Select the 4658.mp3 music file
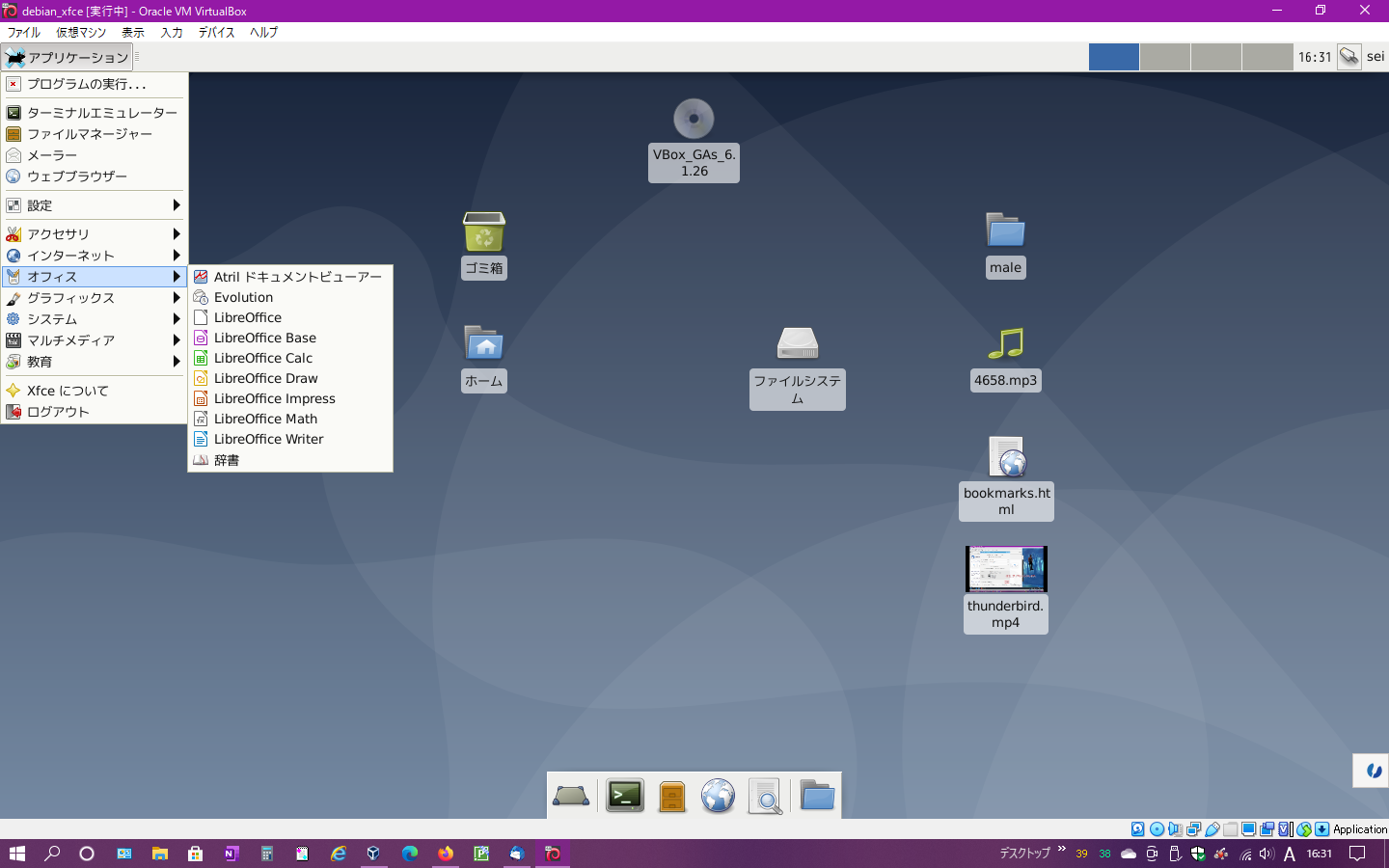1389x868 pixels. (1005, 343)
